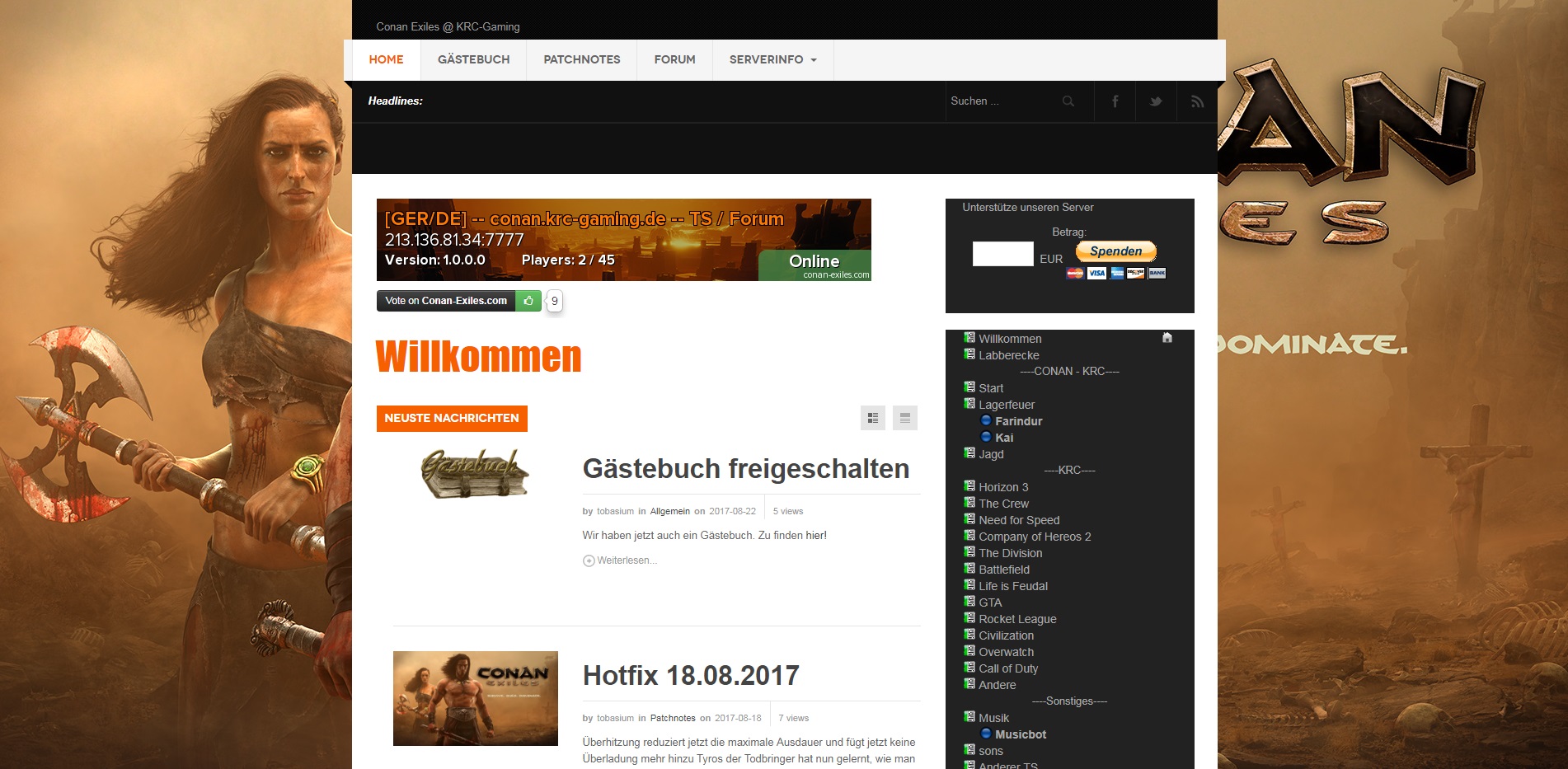Click the Conan Exiles @ KRC-Gaming site title
Viewport: 1568px width, 769px height.
point(448,26)
